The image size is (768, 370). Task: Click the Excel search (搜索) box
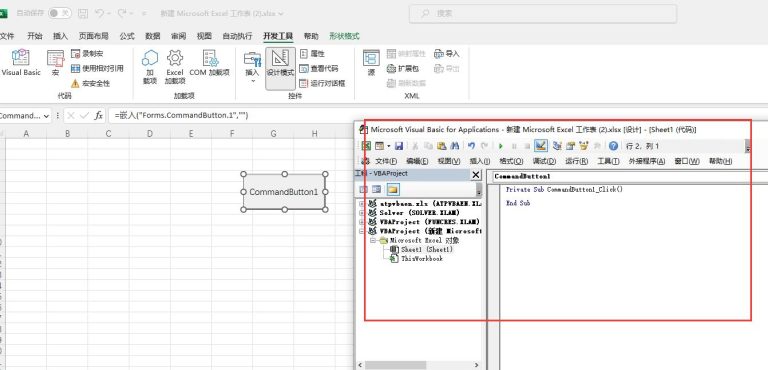[x=543, y=14]
